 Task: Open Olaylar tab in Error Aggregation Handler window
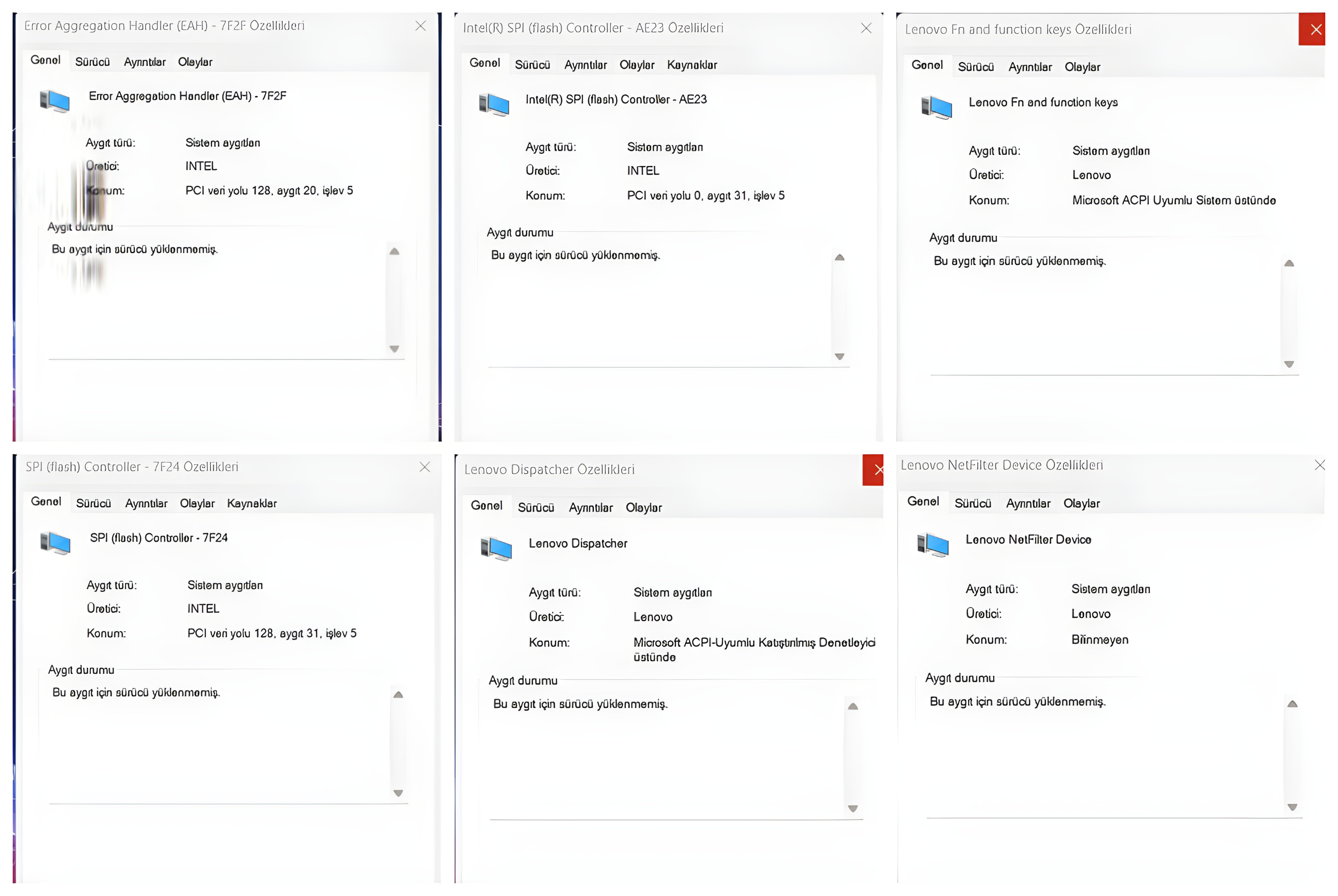coord(195,62)
